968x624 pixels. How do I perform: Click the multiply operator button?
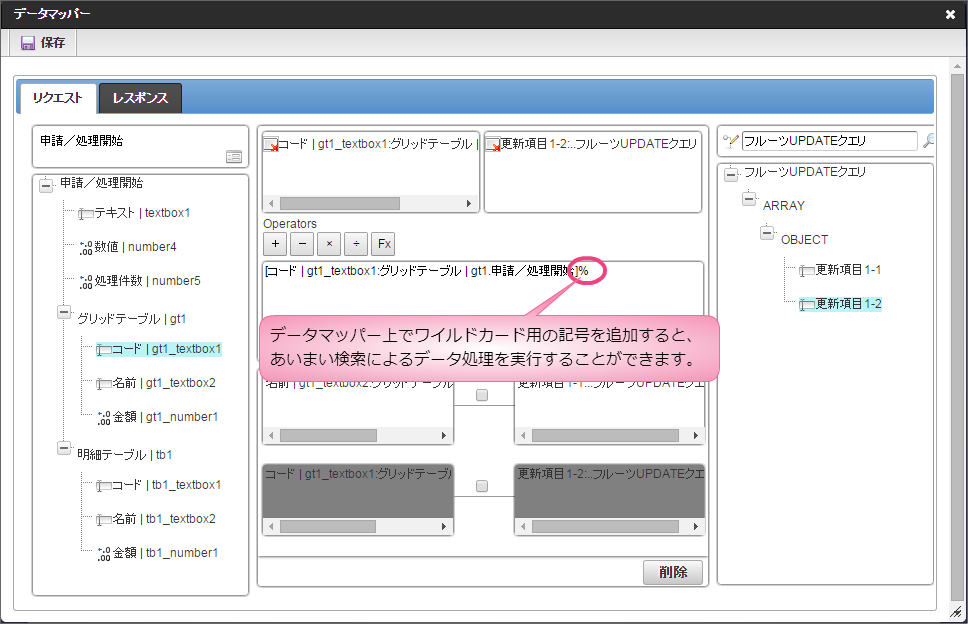click(330, 244)
